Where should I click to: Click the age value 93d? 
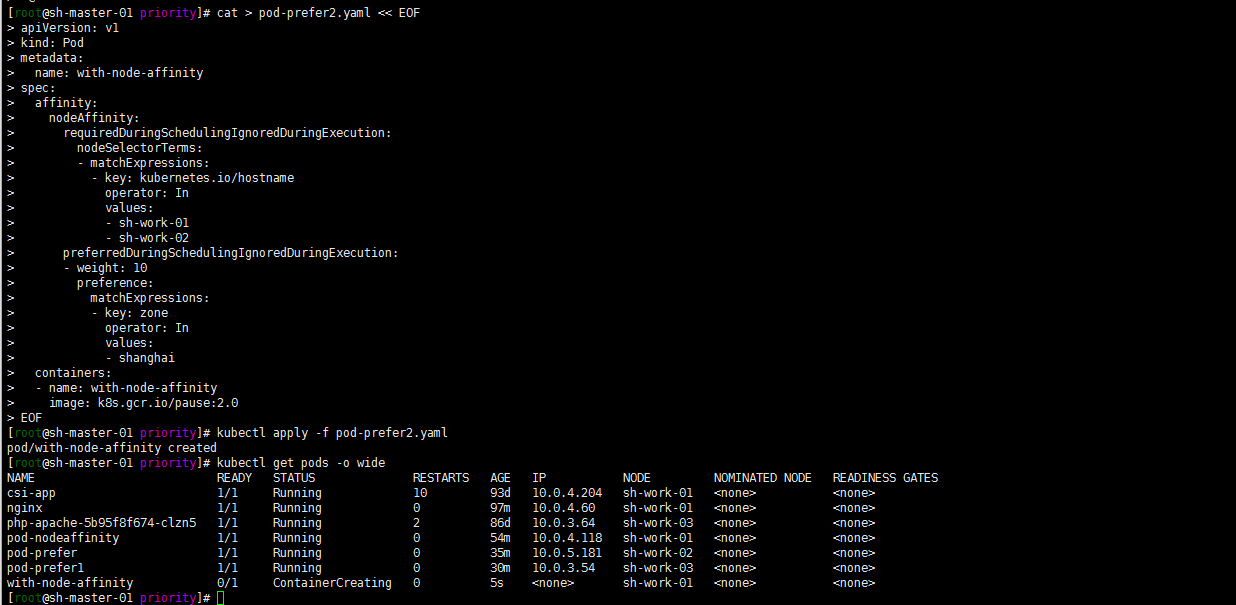[x=500, y=493]
